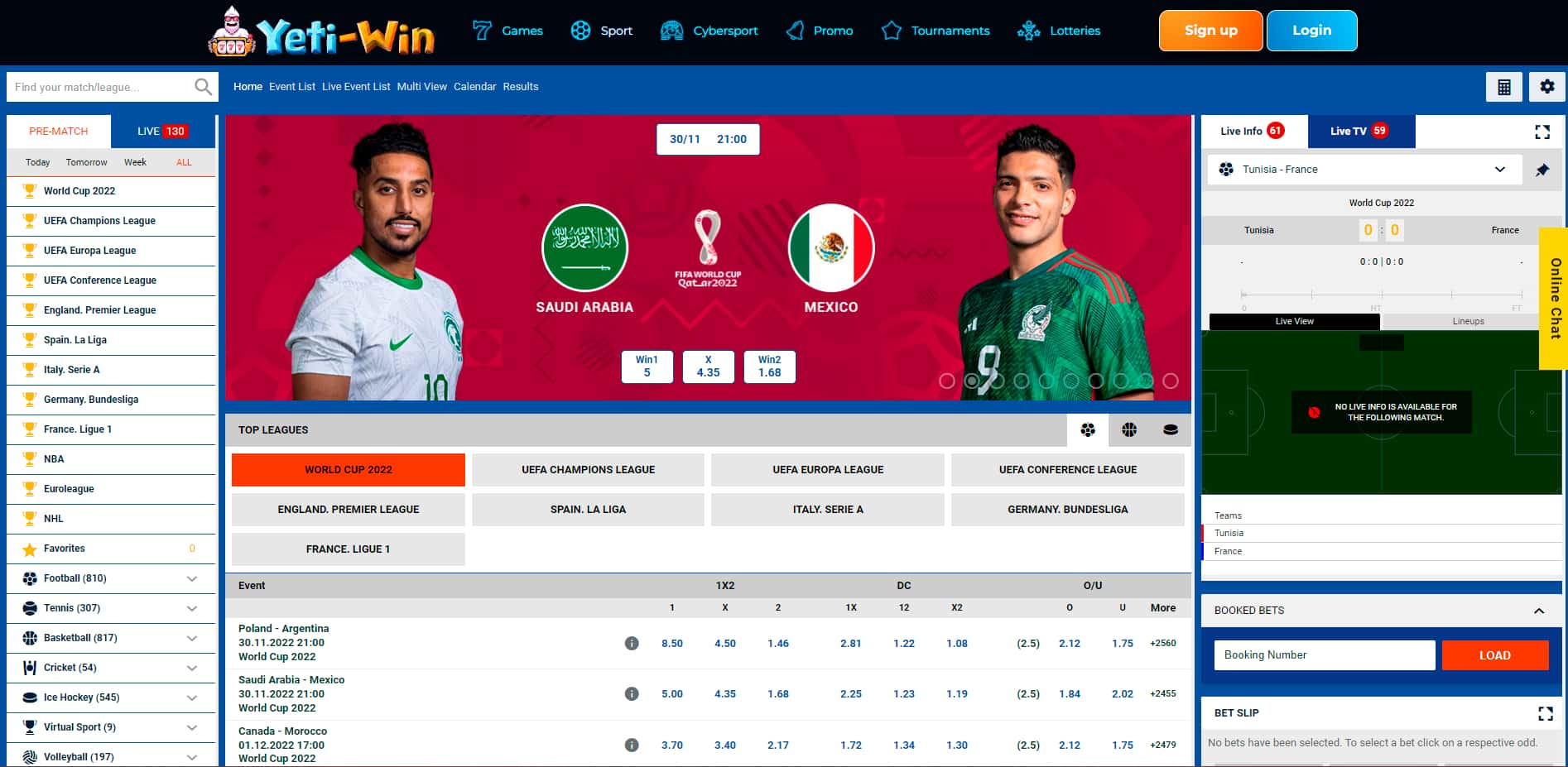Click the Promo tag icon
The image size is (1568, 767).
click(x=796, y=31)
